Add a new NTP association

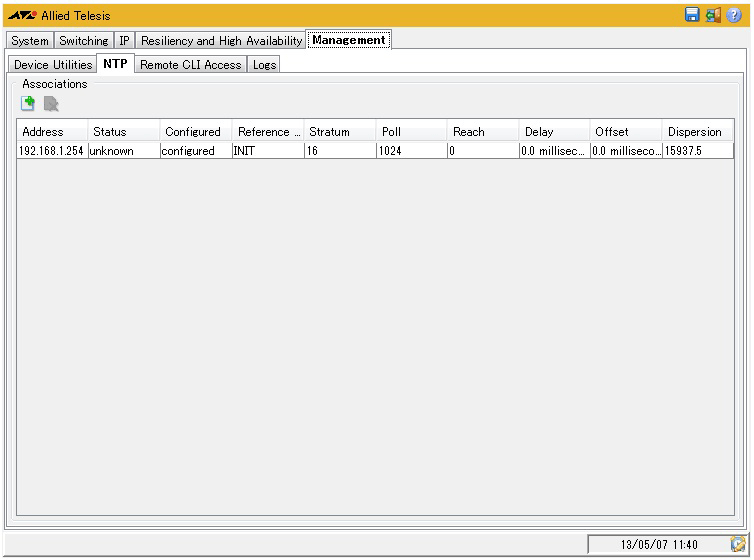(28, 104)
